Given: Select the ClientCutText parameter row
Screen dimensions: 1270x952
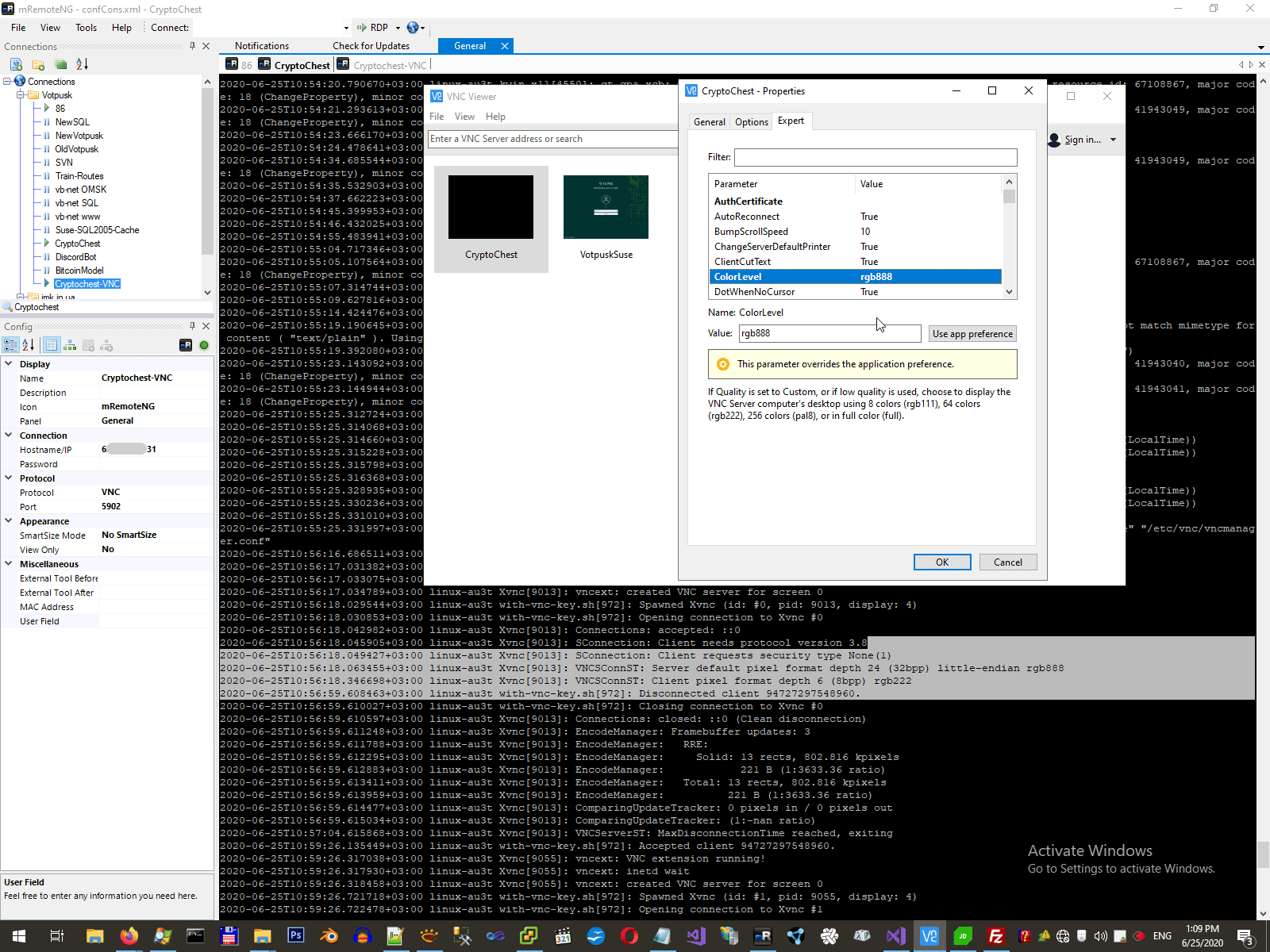Looking at the screenshot, I should (855, 262).
